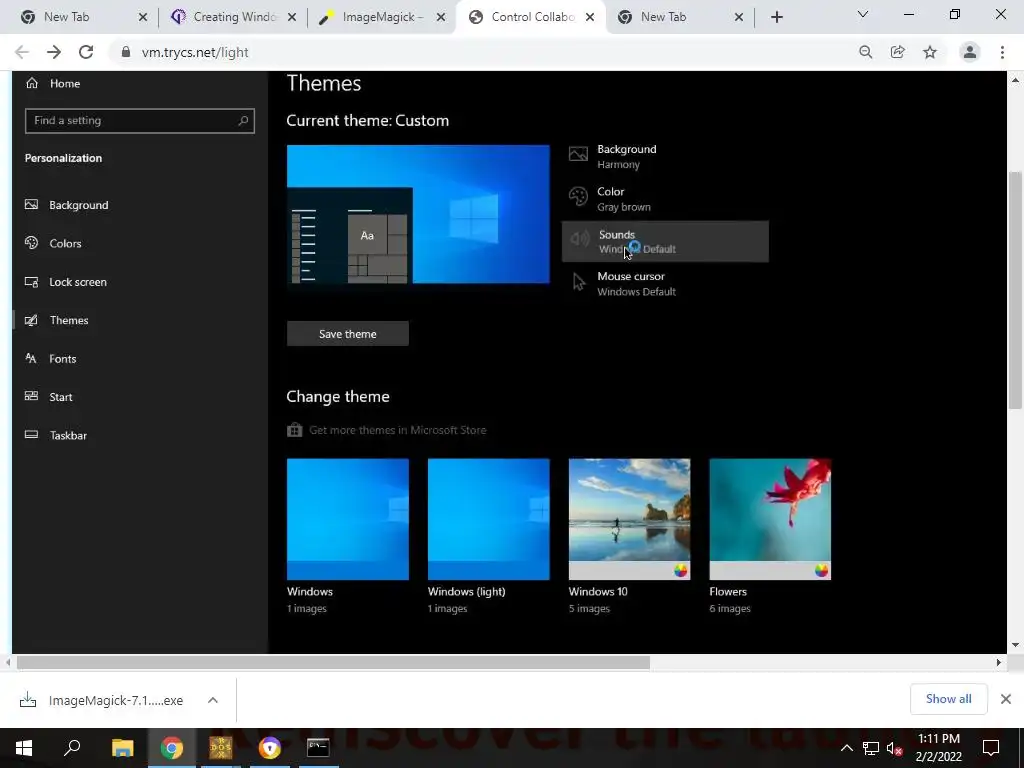
Task: Go forward in browser history
Action: pyautogui.click(x=54, y=52)
